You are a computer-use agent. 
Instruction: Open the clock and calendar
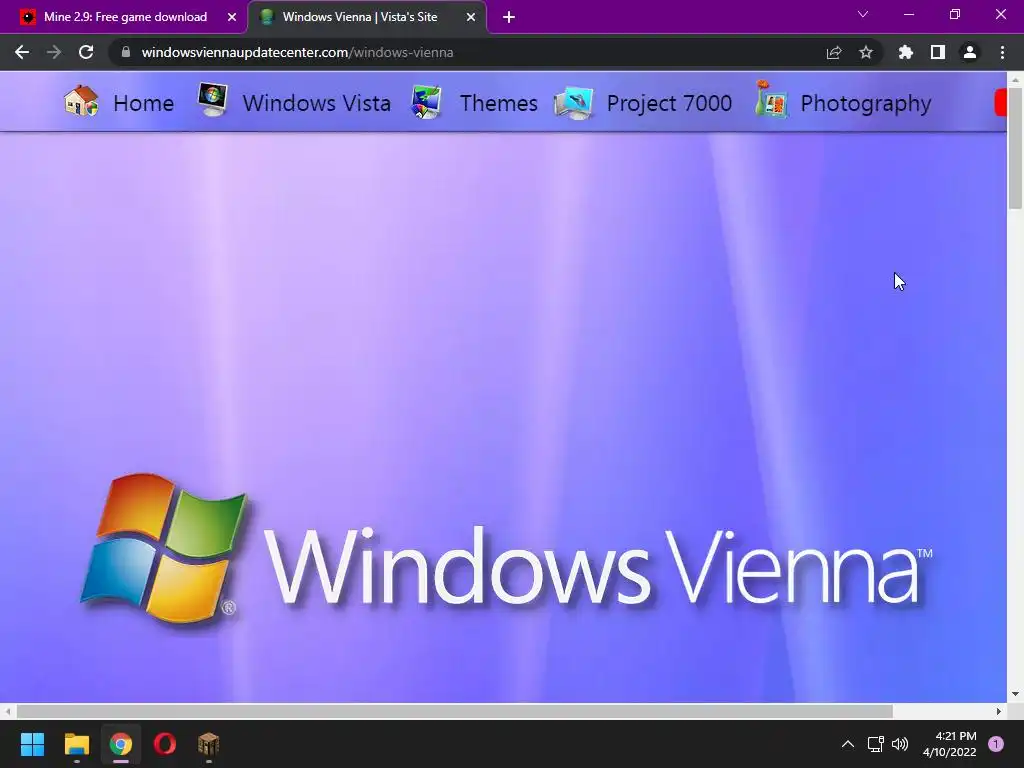tap(950, 744)
